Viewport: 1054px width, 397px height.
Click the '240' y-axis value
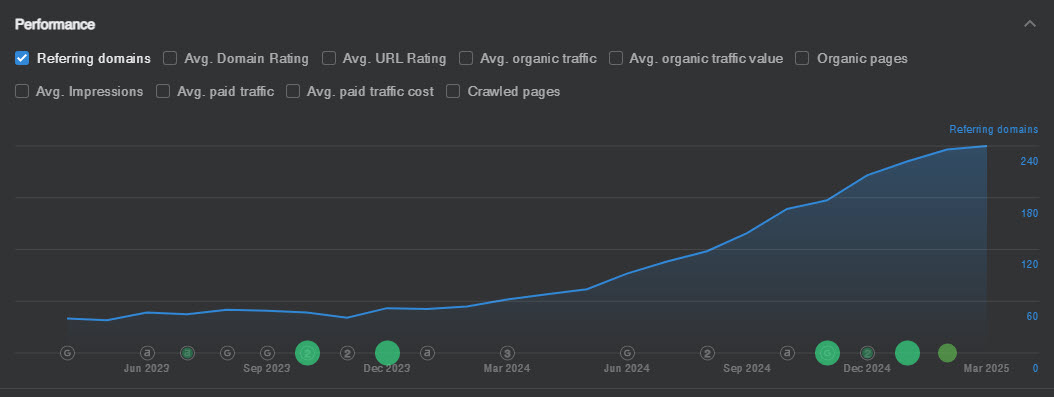point(1029,161)
